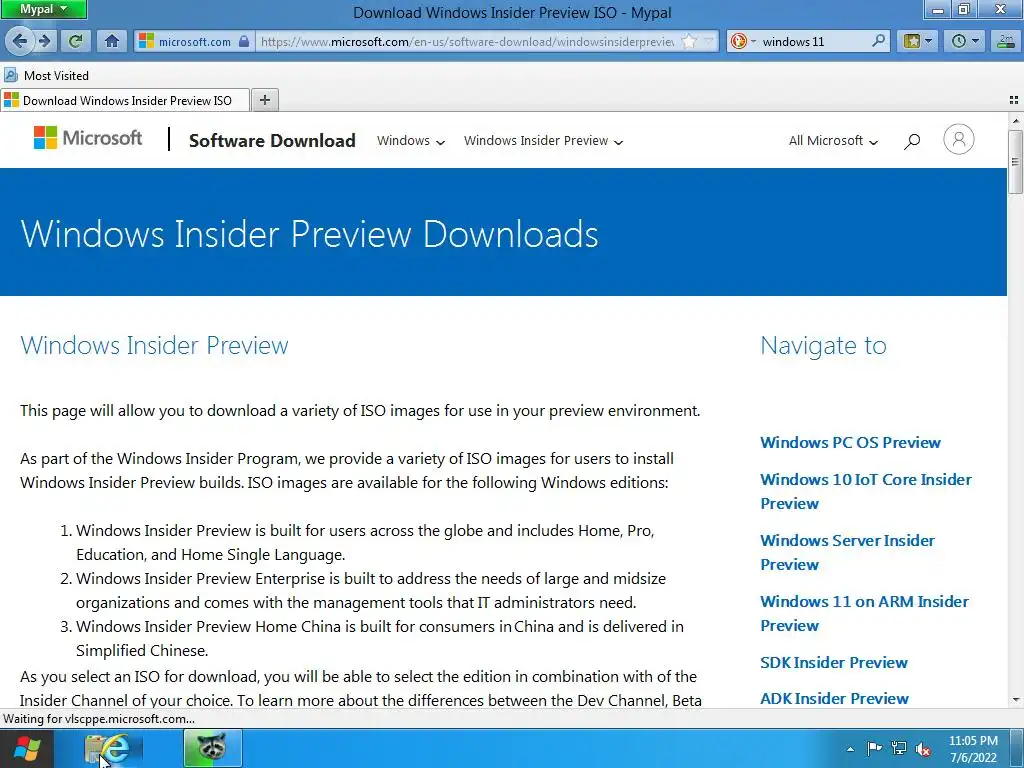1024x768 pixels.
Task: Open the Mypal application menu
Action: [x=43, y=9]
